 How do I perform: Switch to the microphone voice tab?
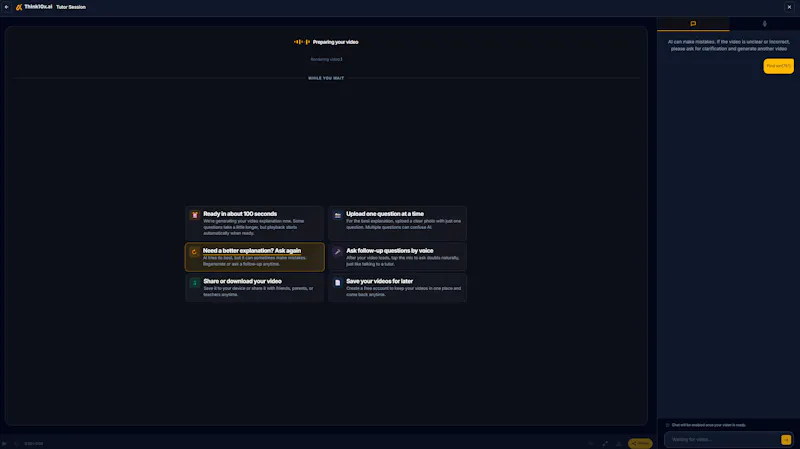tap(764, 23)
